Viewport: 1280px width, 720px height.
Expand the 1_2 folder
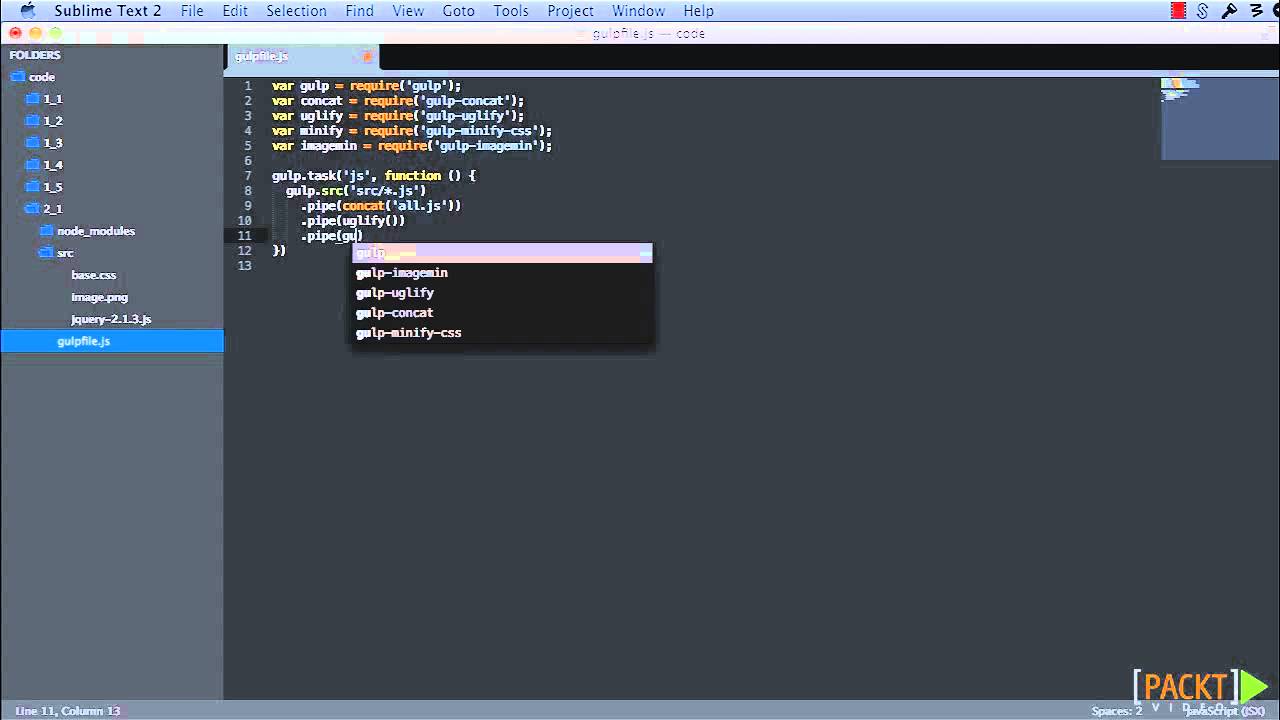32,121
